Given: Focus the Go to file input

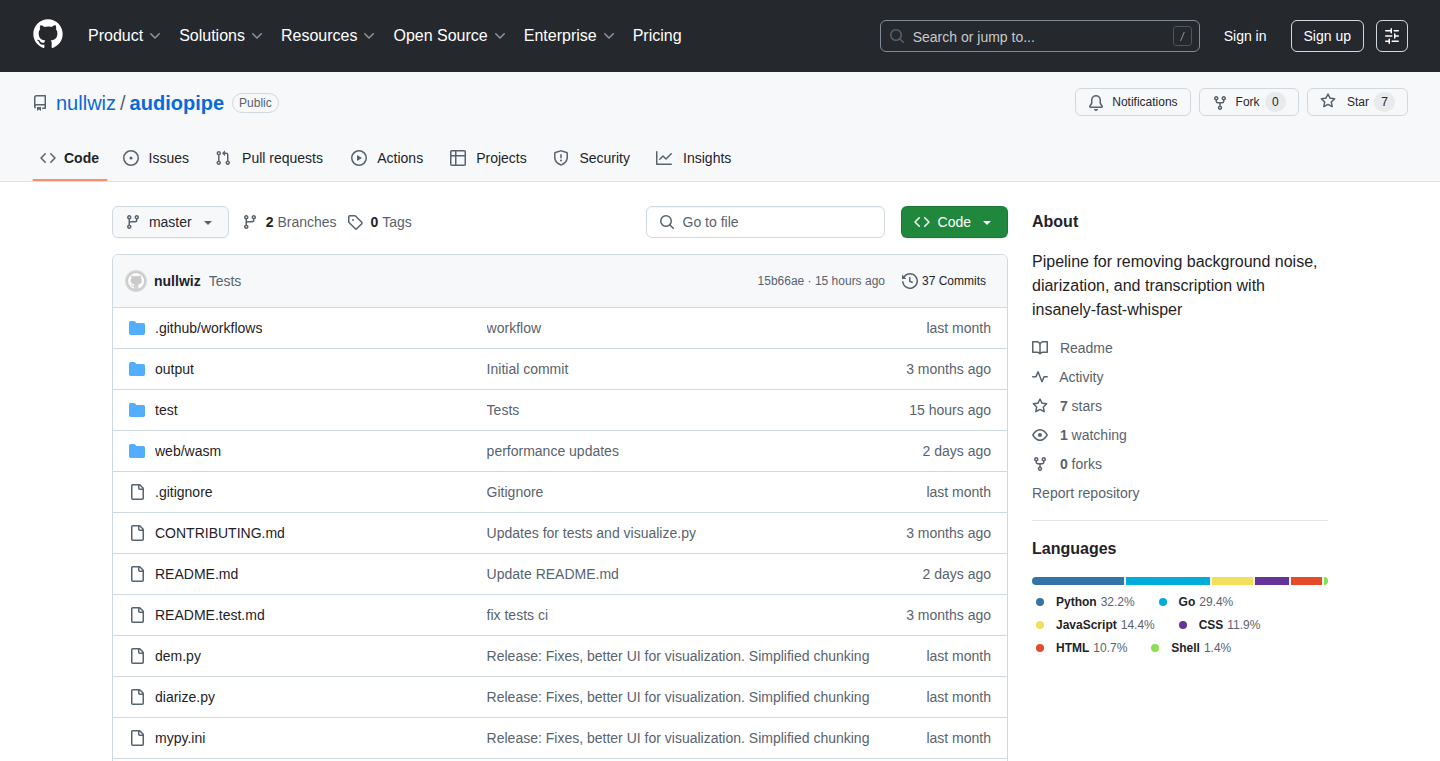Looking at the screenshot, I should (765, 222).
